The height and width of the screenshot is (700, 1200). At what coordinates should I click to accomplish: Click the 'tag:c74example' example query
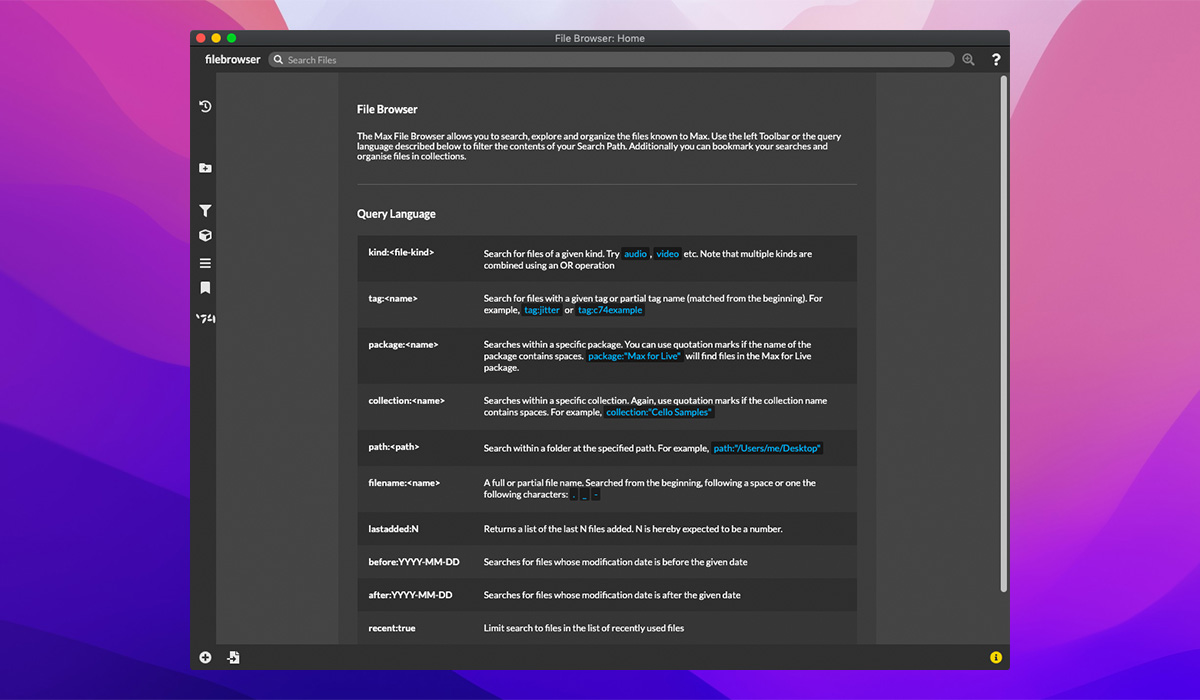610,310
